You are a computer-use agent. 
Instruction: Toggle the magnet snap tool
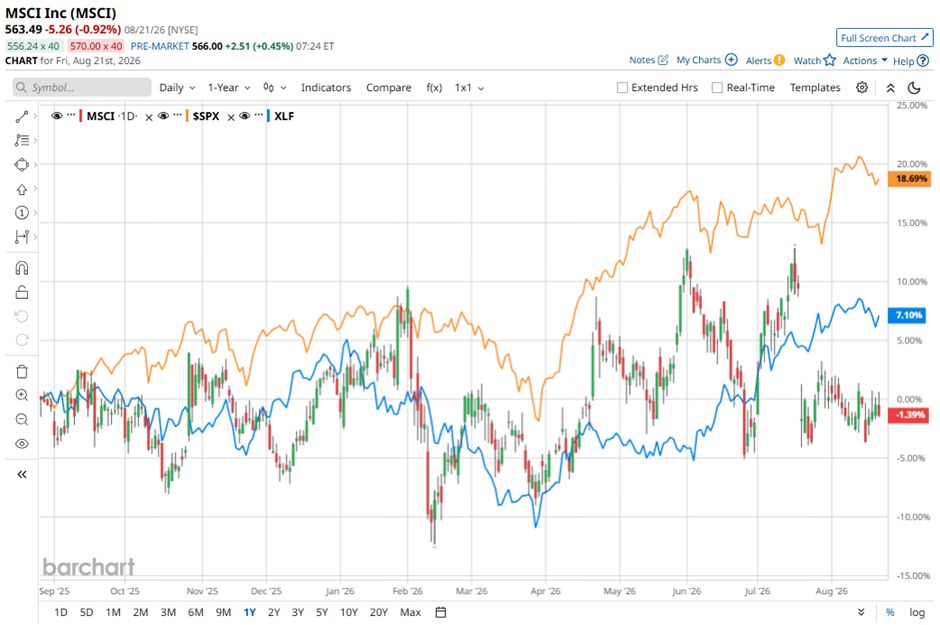pos(22,268)
